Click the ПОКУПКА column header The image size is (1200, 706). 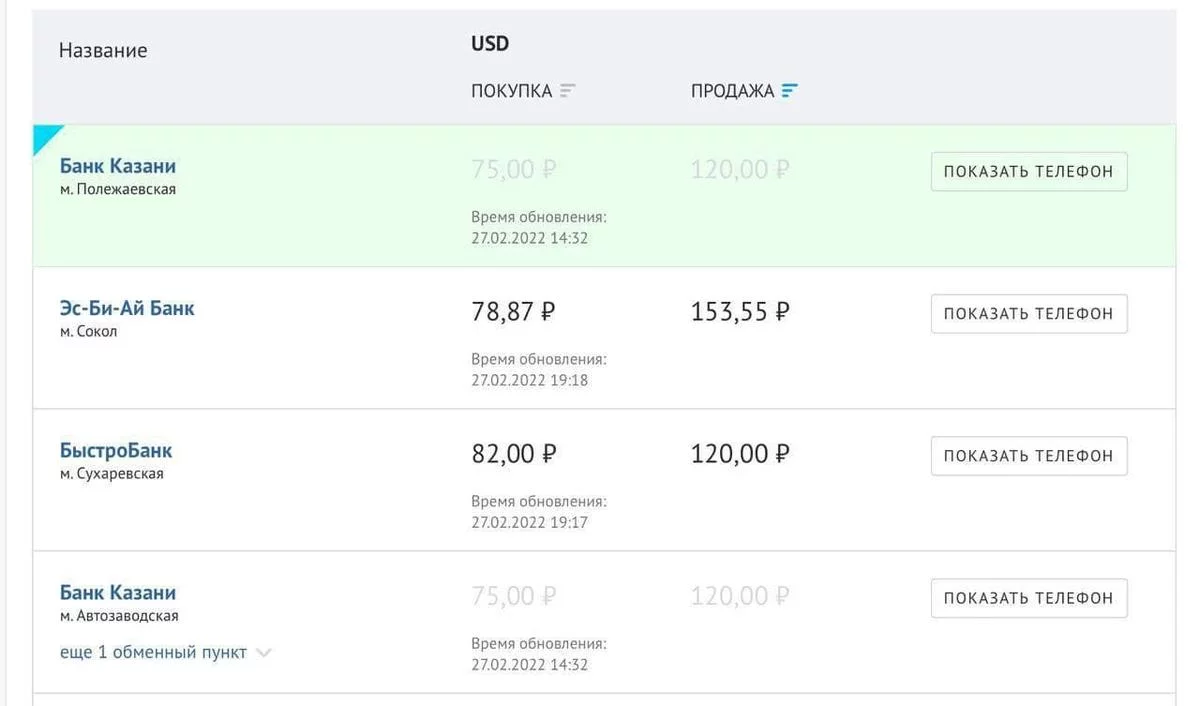pos(511,91)
